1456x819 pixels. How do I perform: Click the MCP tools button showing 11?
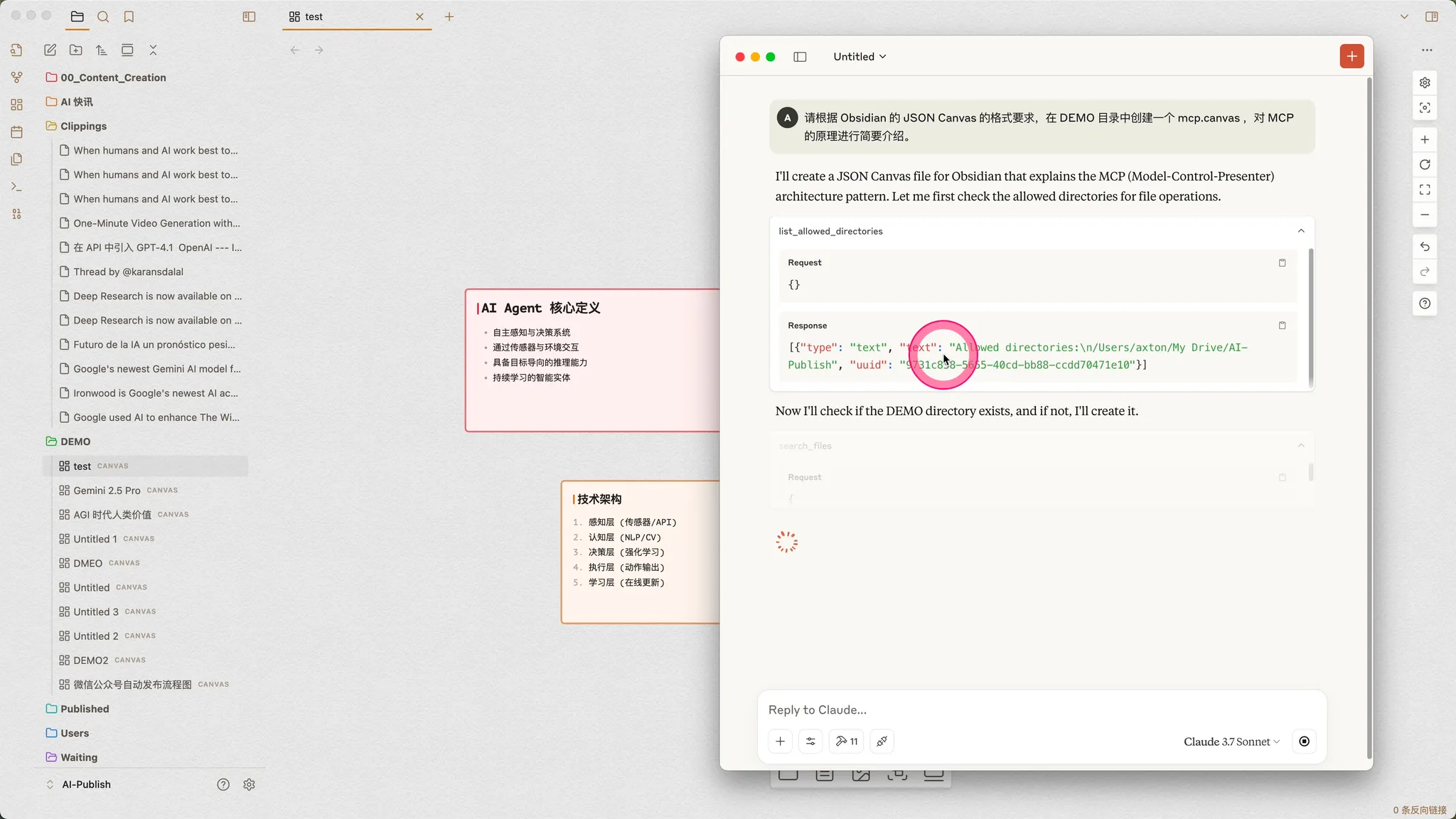(x=846, y=742)
